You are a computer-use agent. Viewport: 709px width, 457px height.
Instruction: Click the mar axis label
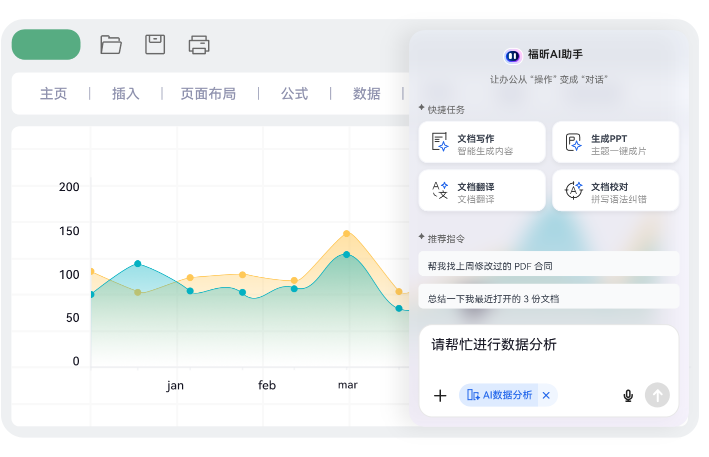[x=348, y=385]
